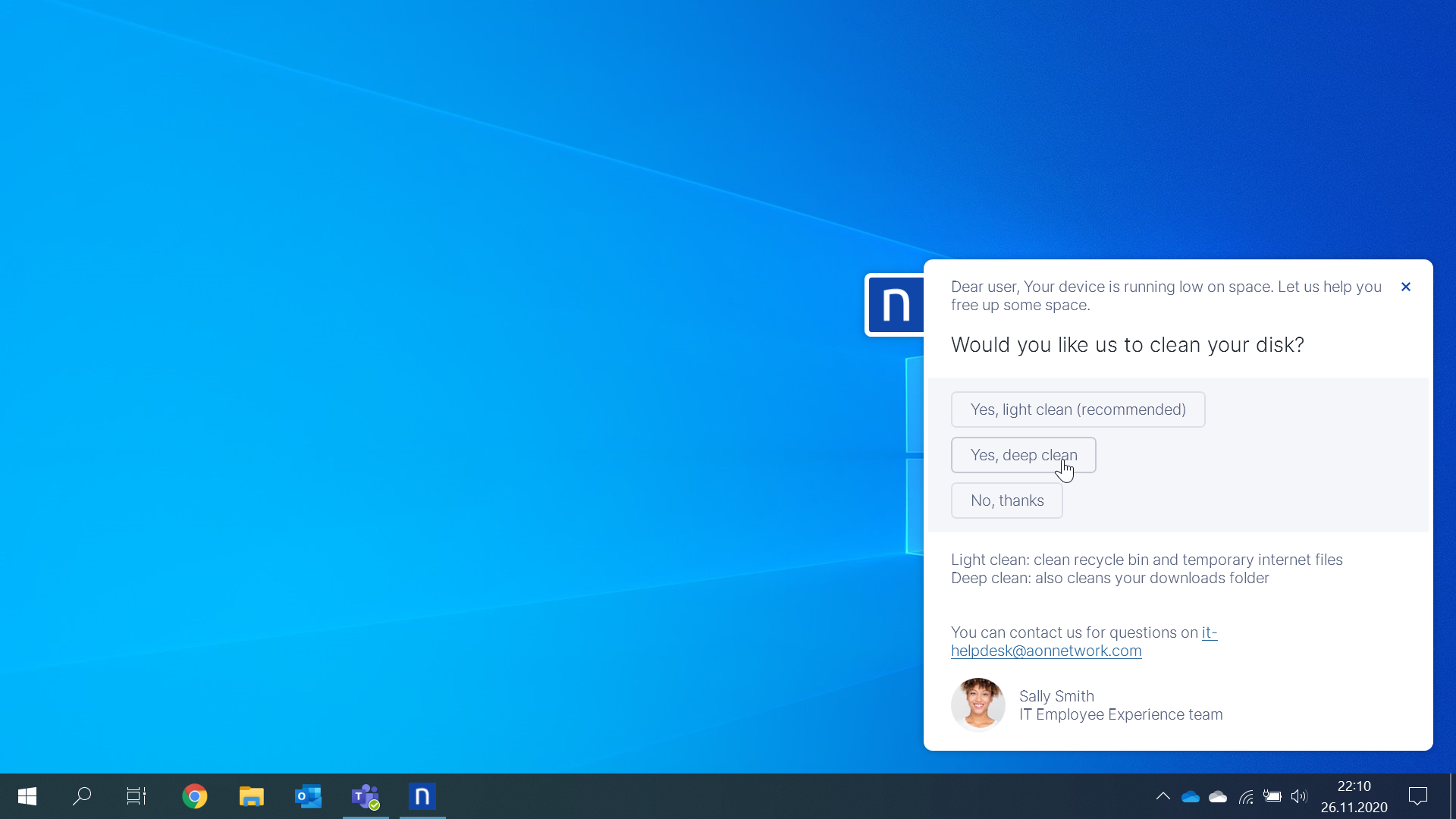Screen dimensions: 1456x819
Task: Open File Explorer from the taskbar
Action: (251, 796)
